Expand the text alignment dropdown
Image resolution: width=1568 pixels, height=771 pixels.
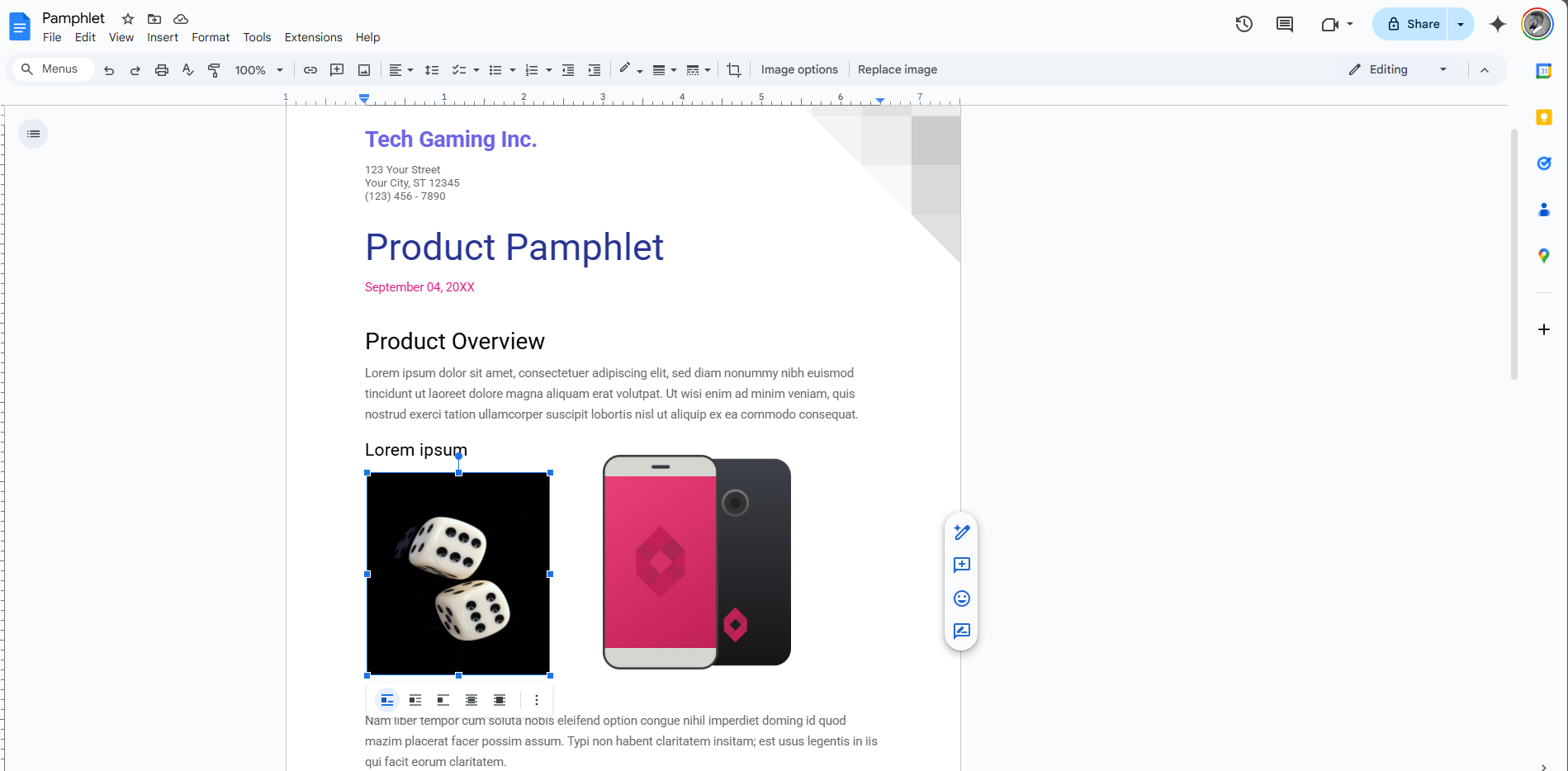click(x=410, y=69)
